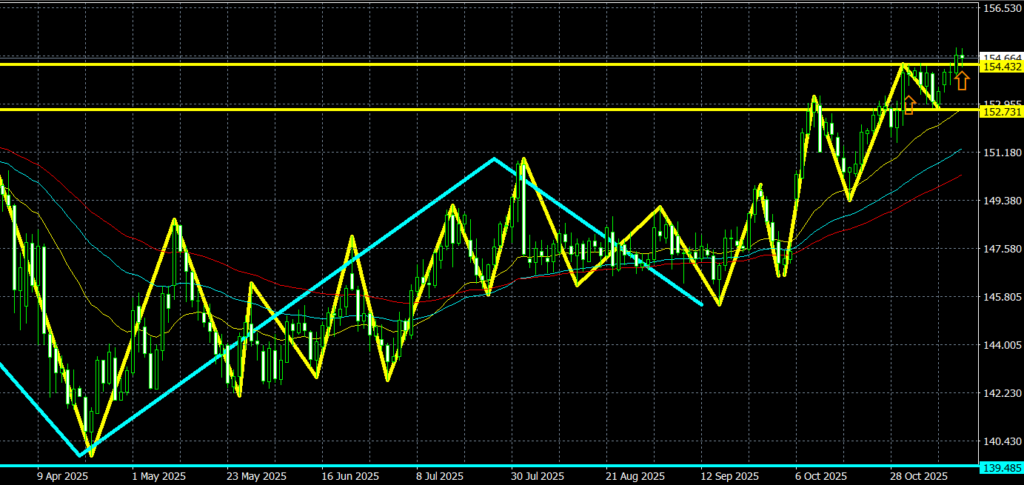Select the yellow 152.731 price tag

1000,111
